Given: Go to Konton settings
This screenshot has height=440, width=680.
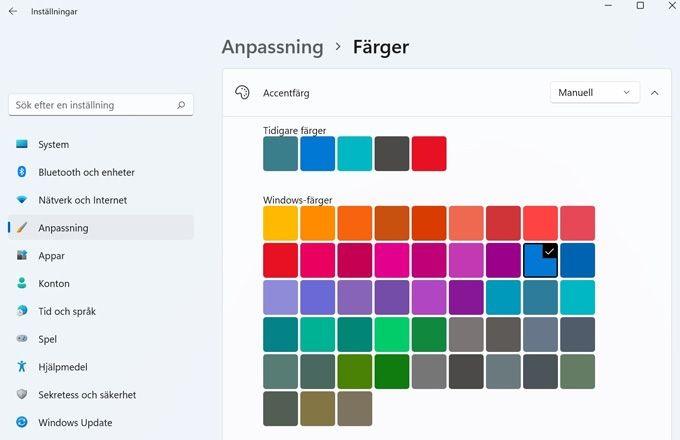Looking at the screenshot, I should tap(101, 283).
